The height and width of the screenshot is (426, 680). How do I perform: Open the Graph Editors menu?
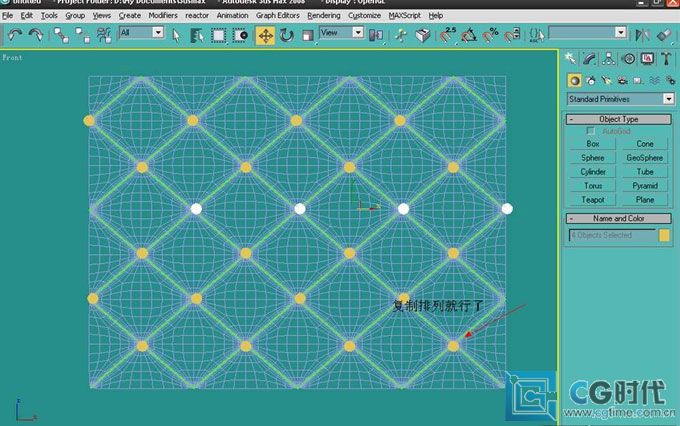coord(278,15)
